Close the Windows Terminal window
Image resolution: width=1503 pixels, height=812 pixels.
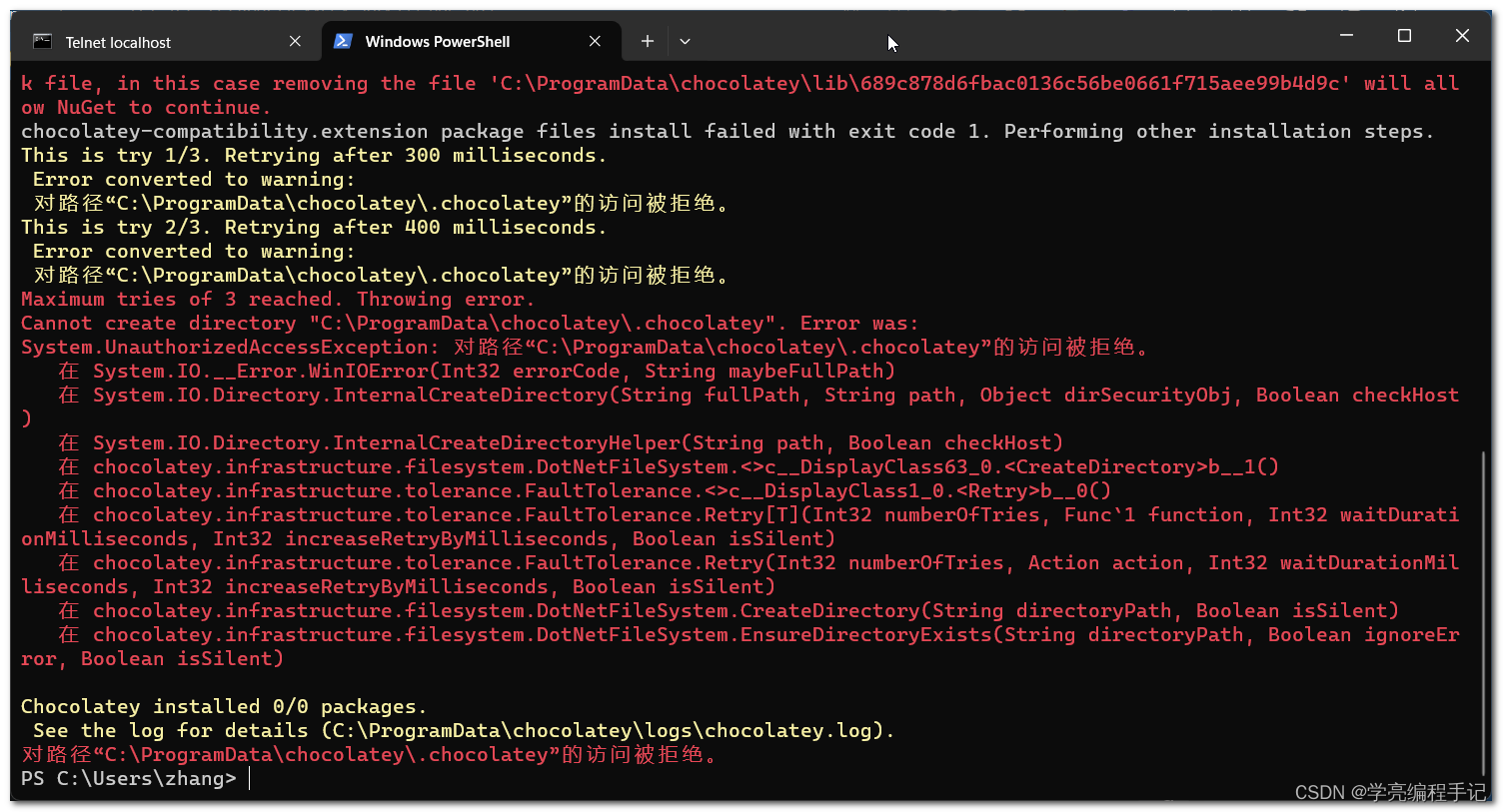coord(1462,35)
